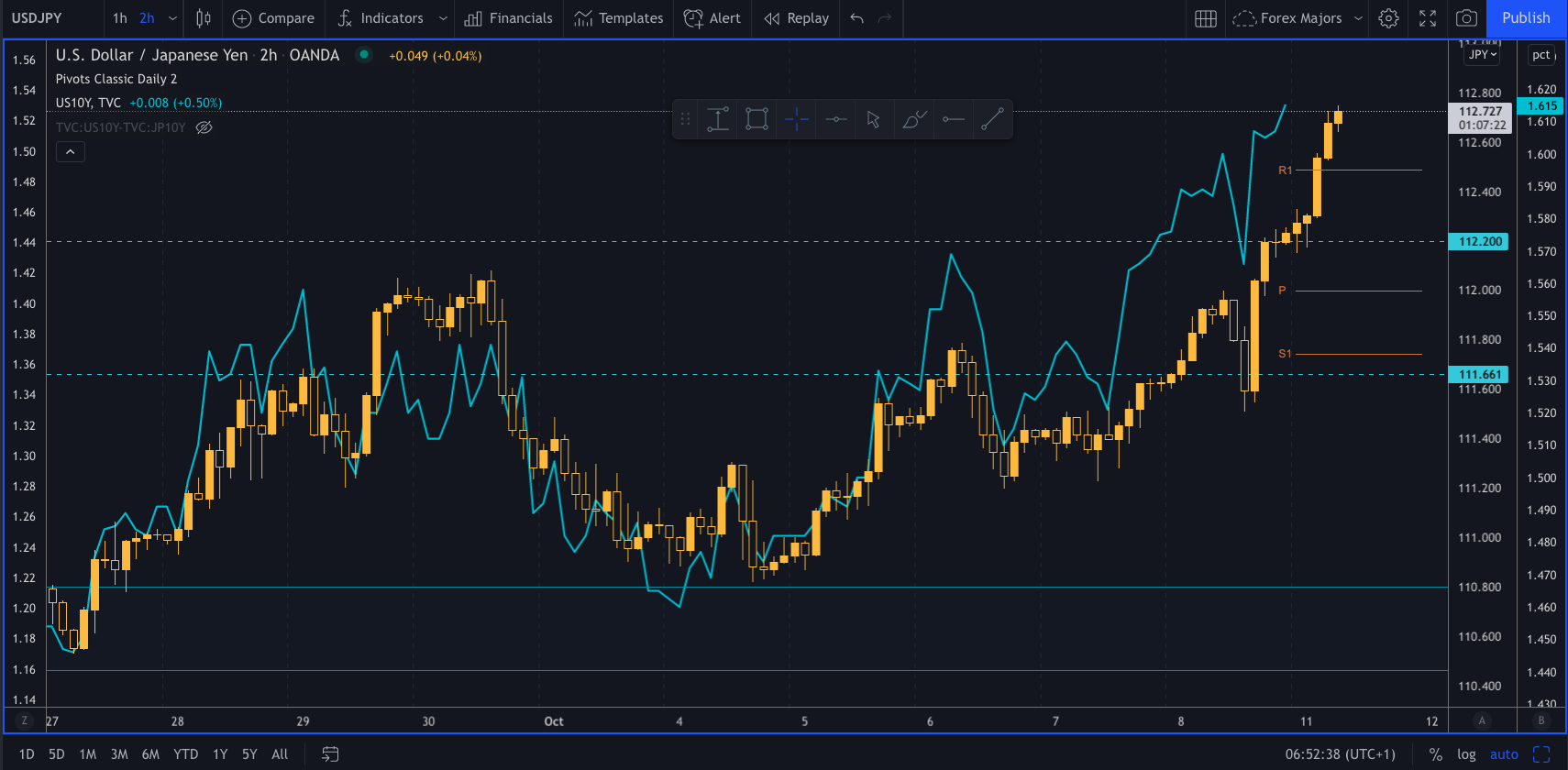Image resolution: width=1568 pixels, height=770 pixels.
Task: Click the 1.615 yield value label
Action: tap(1540, 106)
